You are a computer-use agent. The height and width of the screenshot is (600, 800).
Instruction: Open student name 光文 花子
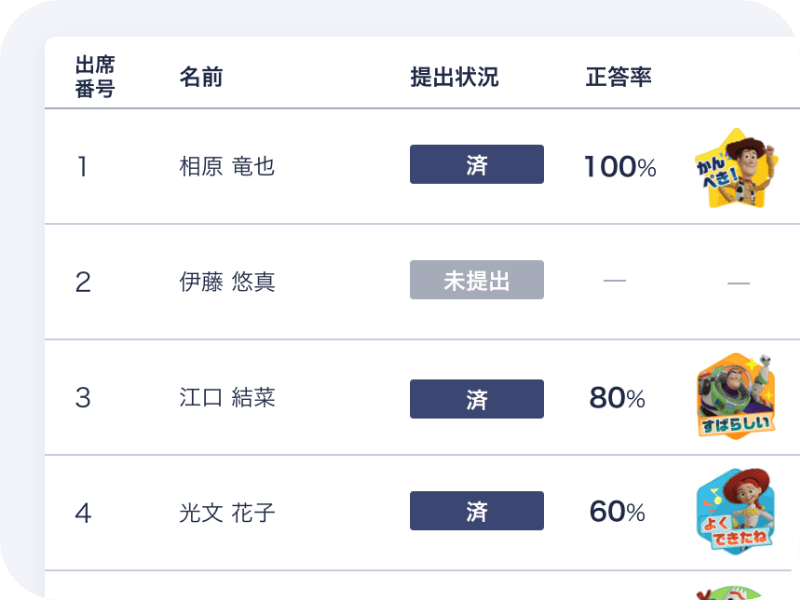(227, 513)
